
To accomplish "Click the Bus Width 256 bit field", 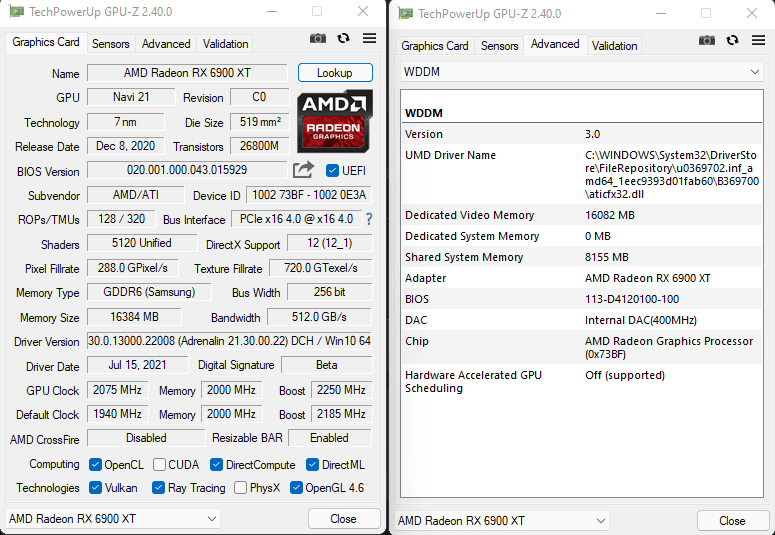I will coord(330,292).
